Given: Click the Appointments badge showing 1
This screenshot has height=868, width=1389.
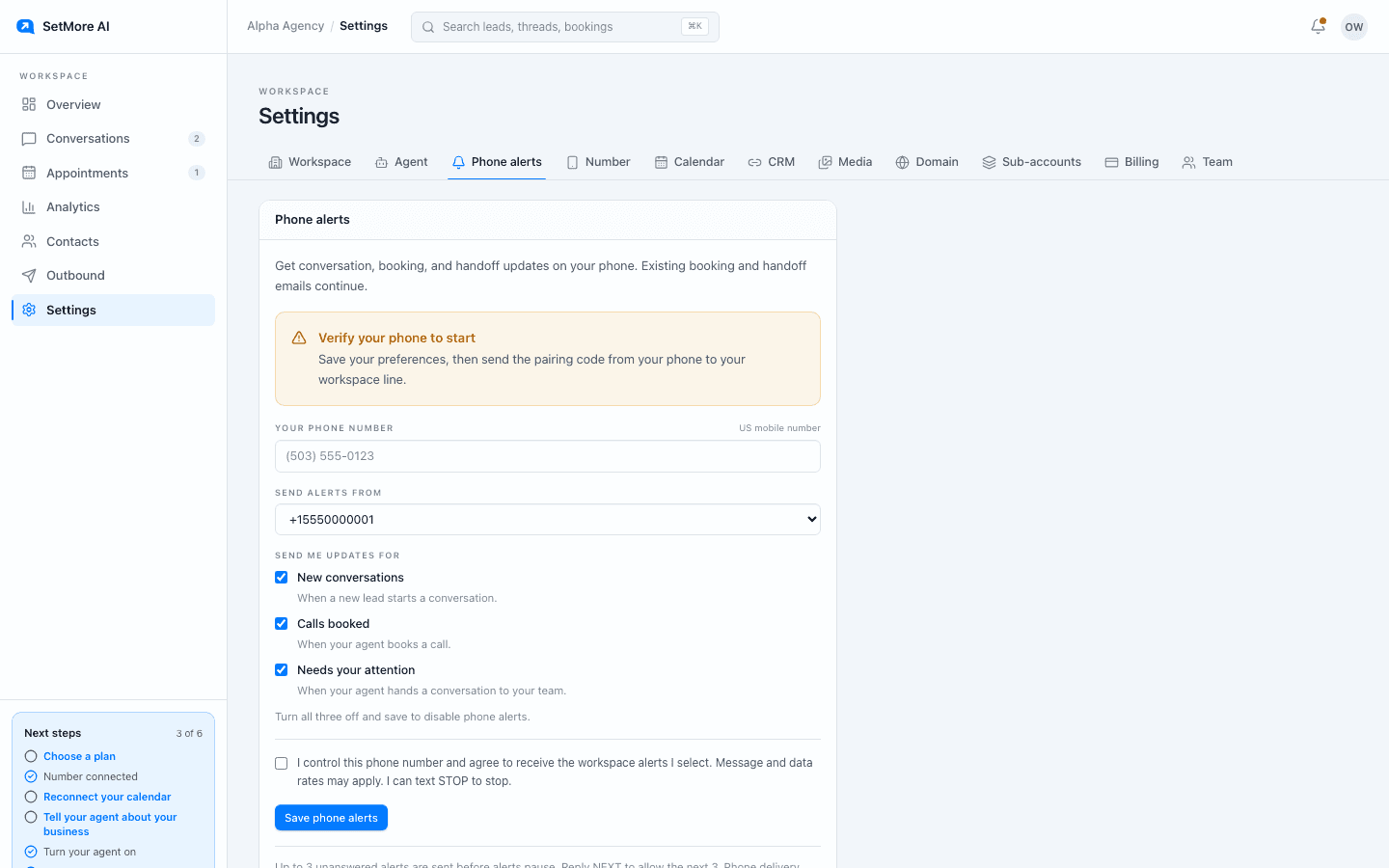Looking at the screenshot, I should click(197, 173).
